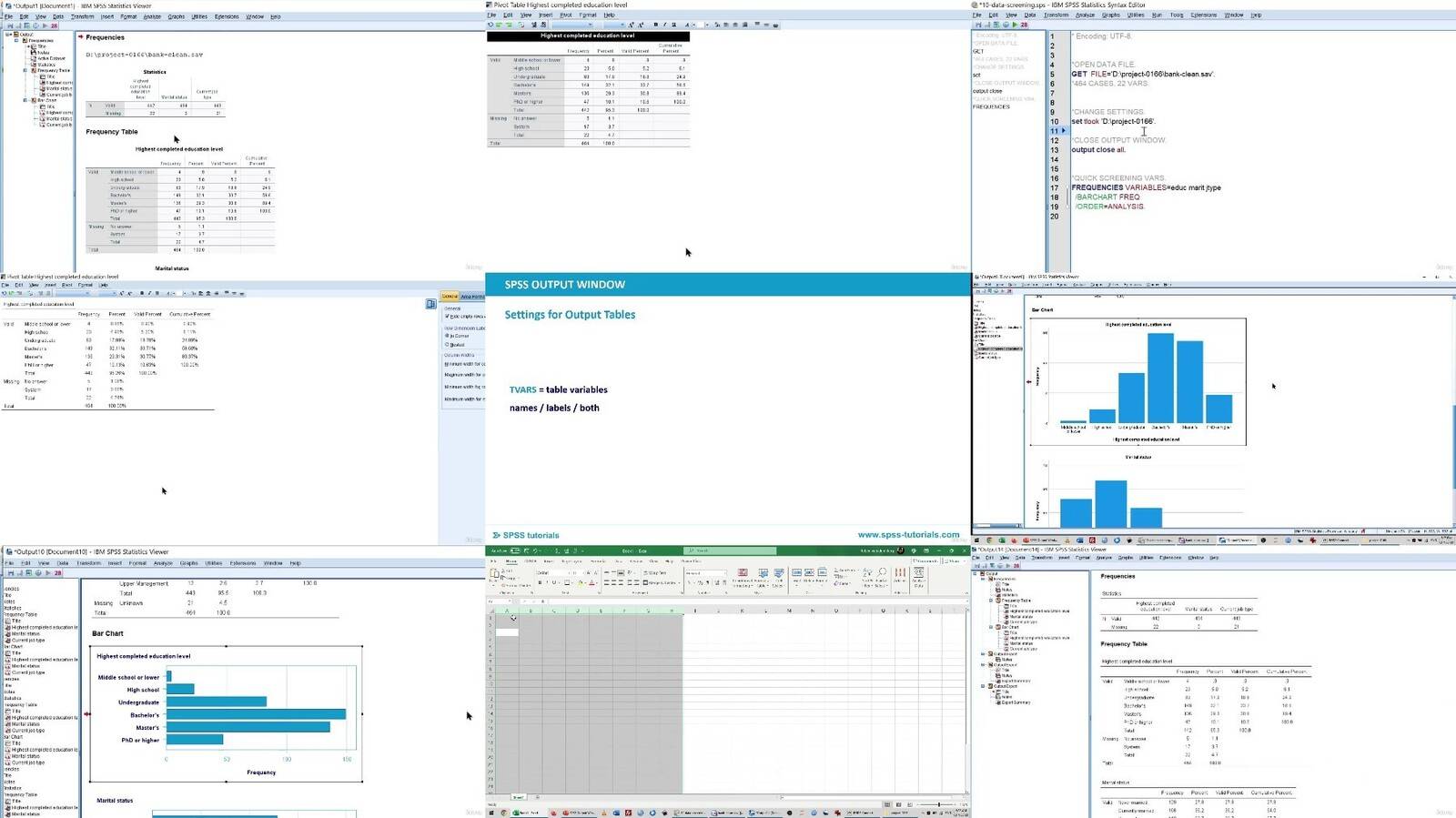
Task: Click 'GET FILE' line in Syntax Editor
Action: click(1143, 74)
